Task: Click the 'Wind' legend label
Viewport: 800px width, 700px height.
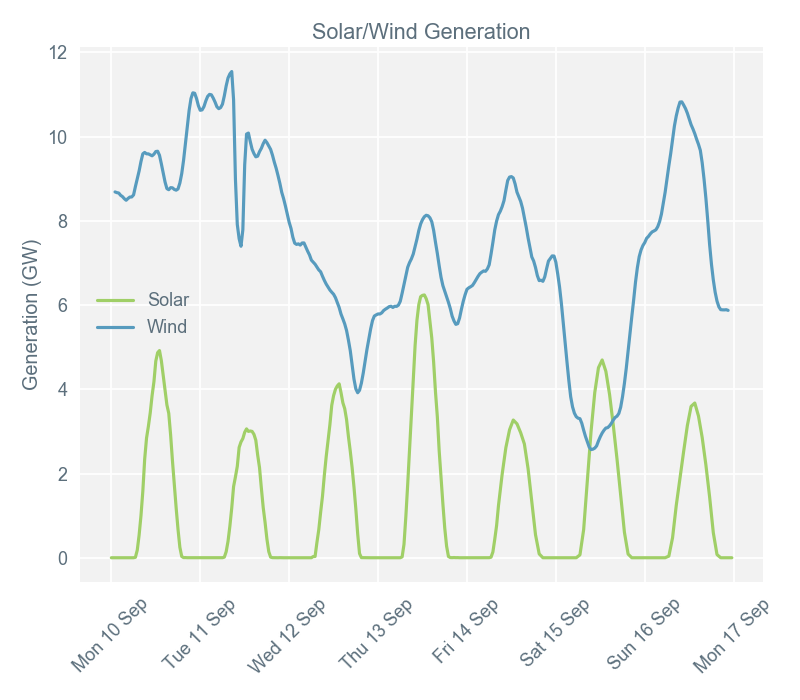Action: tap(167, 327)
